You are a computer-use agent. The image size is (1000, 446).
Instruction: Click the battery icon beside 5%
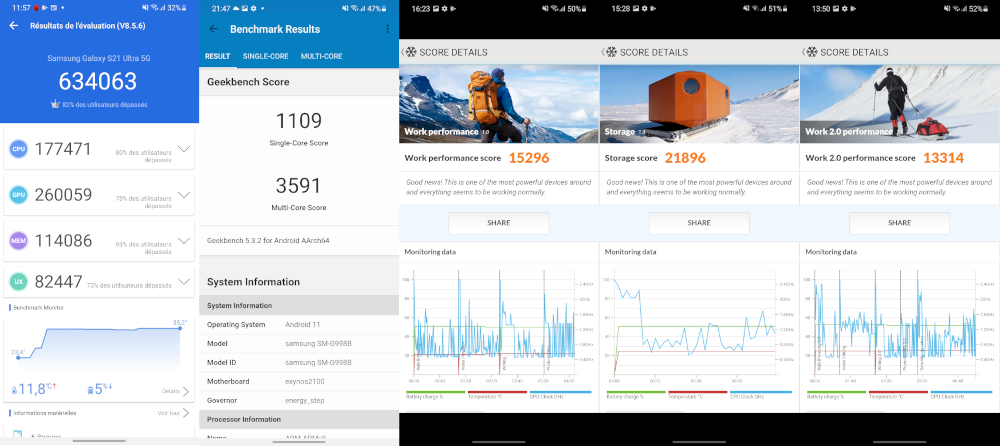(90, 390)
